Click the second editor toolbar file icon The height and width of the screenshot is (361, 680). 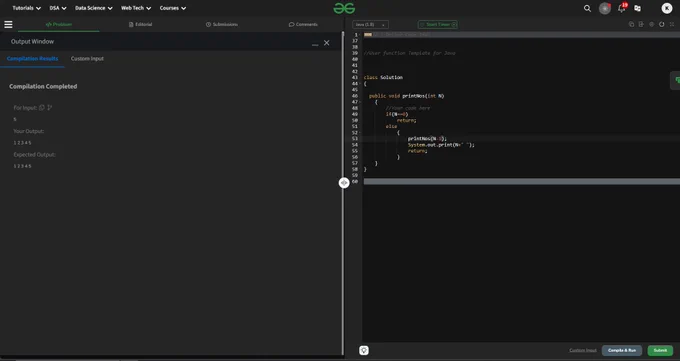[641, 24]
